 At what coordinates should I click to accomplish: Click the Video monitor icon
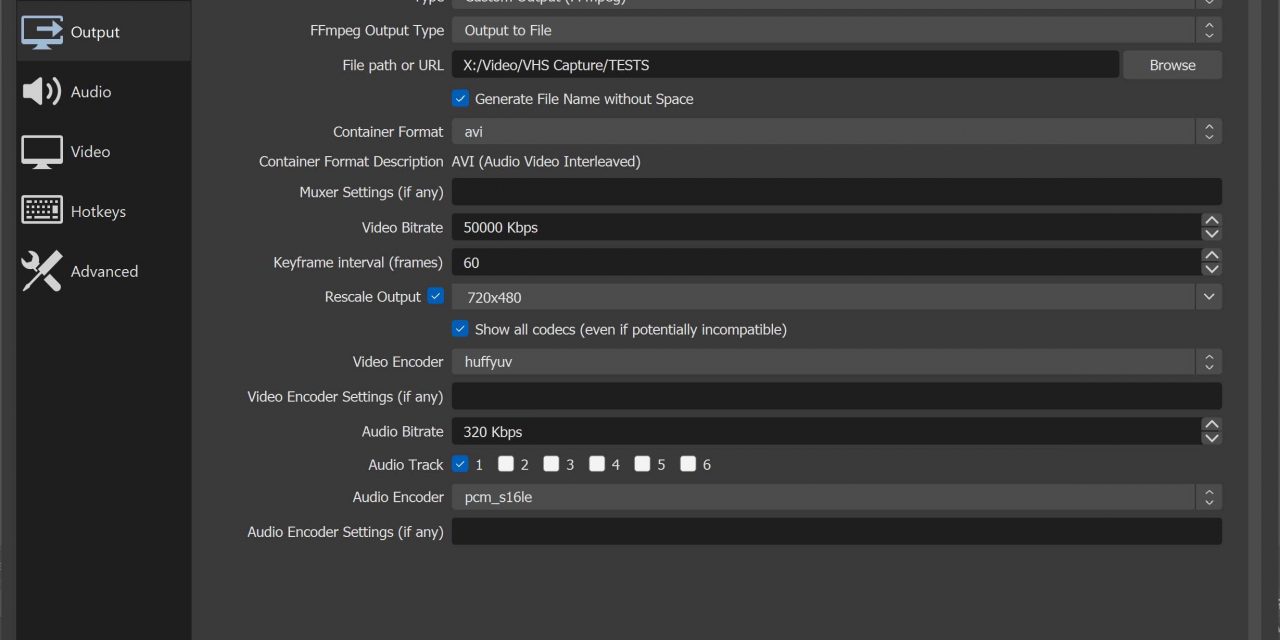pyautogui.click(x=42, y=152)
